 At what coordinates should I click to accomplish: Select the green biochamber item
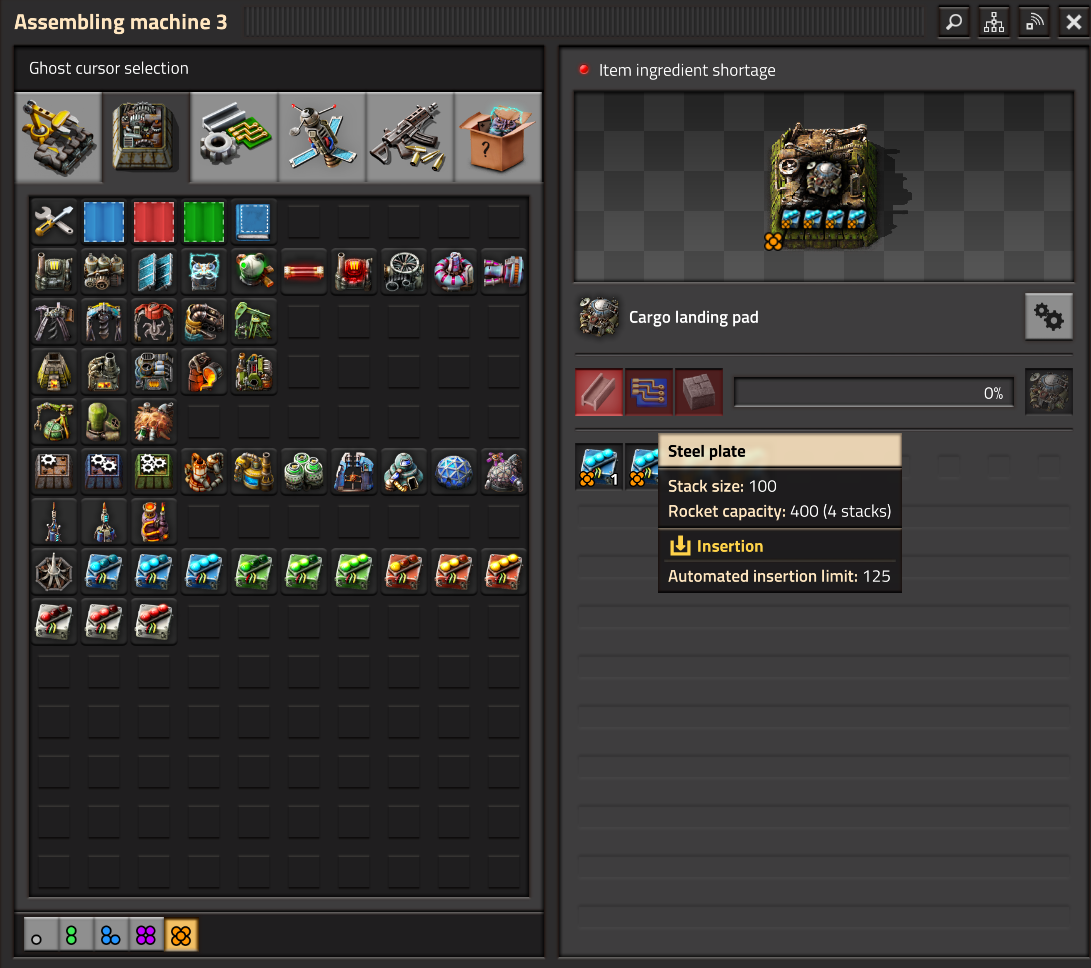104,422
